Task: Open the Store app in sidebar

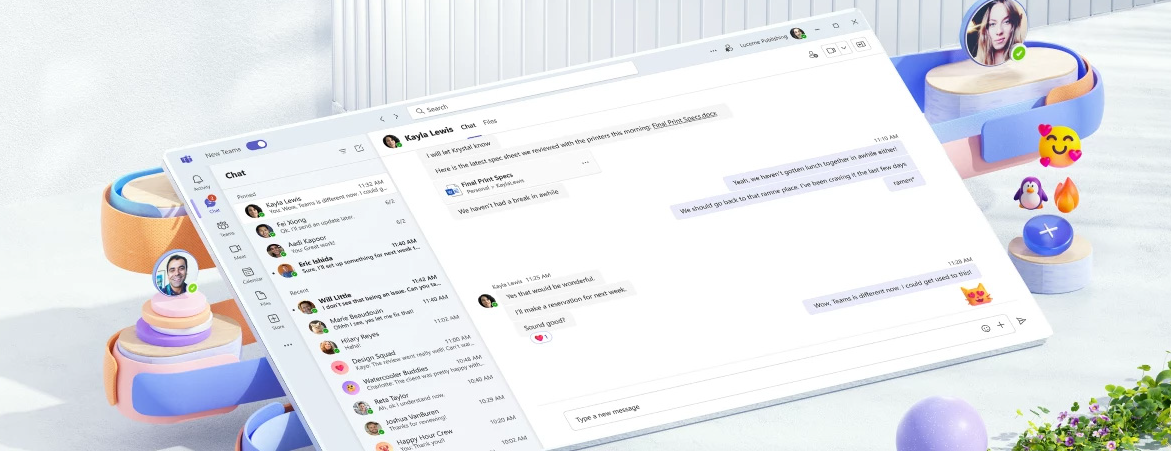Action: click(x=275, y=321)
